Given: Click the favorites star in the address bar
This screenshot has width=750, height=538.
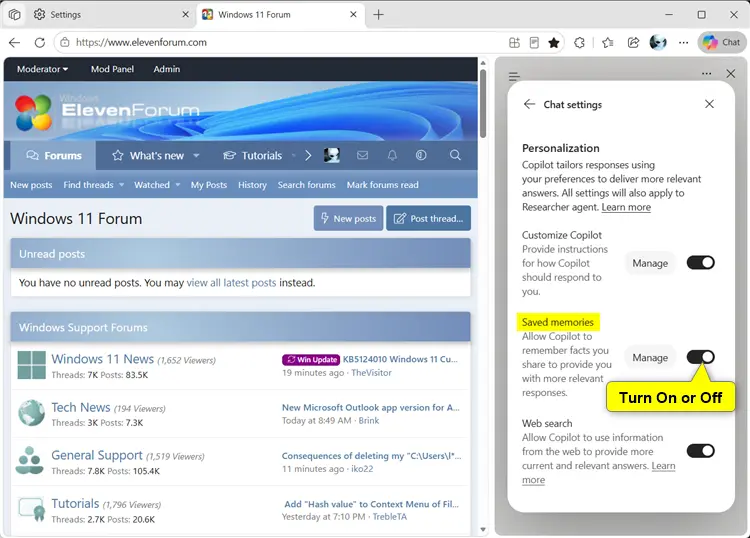Looking at the screenshot, I should [554, 43].
